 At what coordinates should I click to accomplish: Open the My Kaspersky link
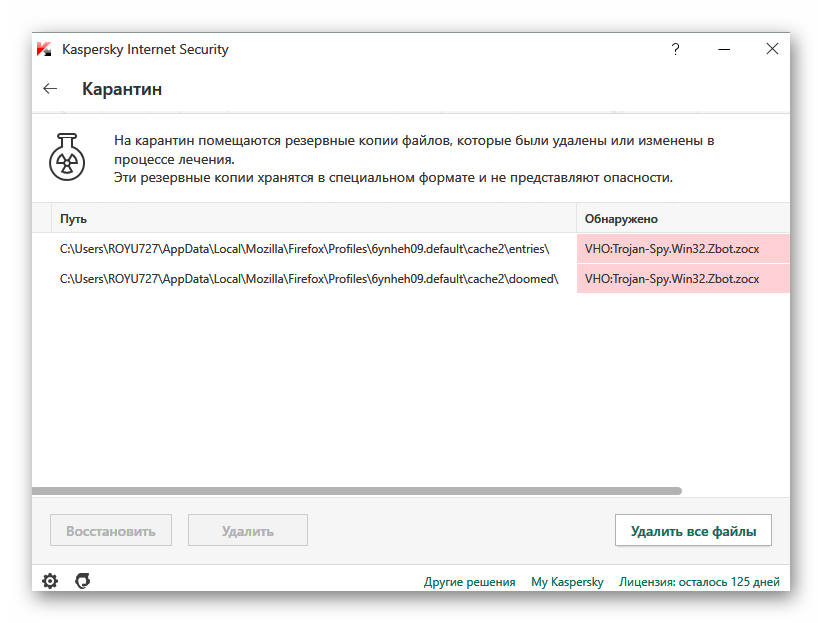click(567, 582)
